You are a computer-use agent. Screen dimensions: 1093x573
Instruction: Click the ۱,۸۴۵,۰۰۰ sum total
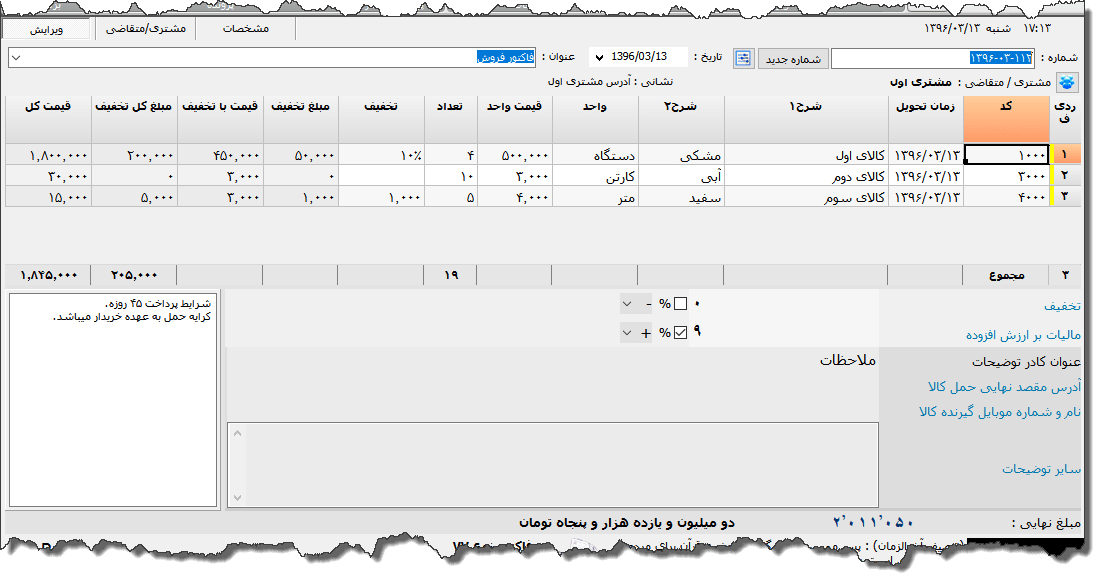pyautogui.click(x=48, y=275)
